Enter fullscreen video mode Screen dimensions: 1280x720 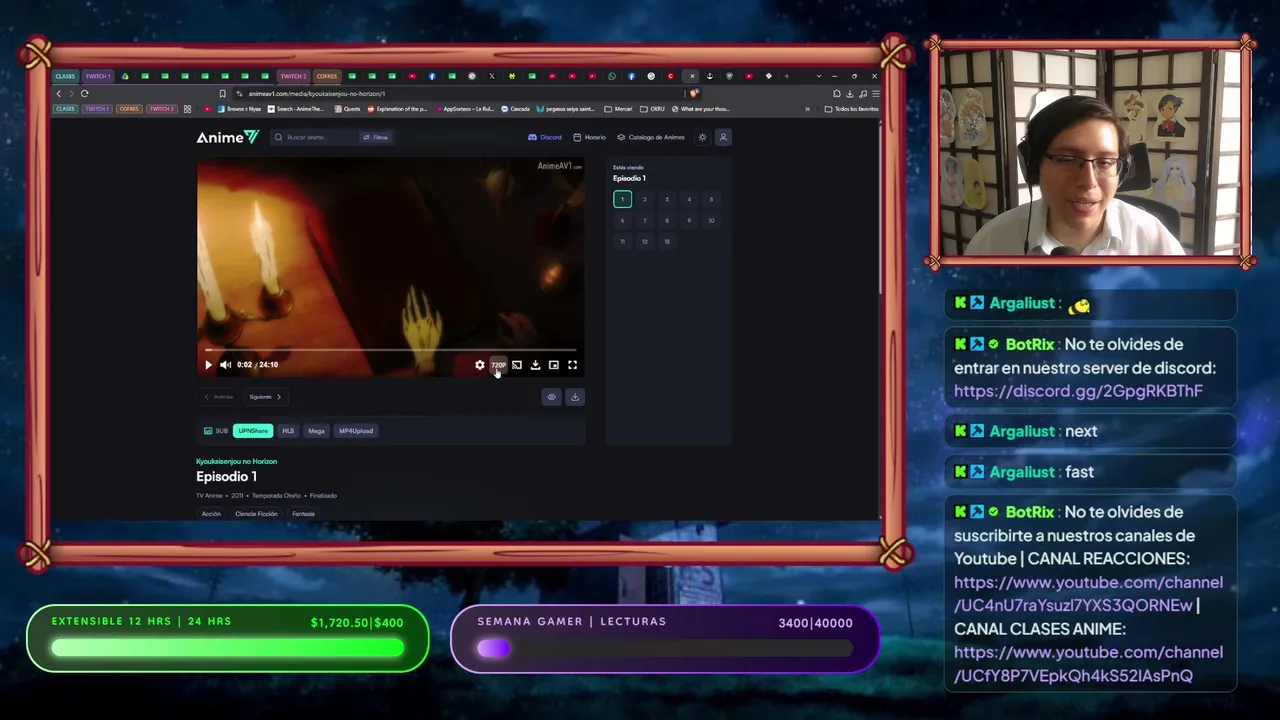coord(572,365)
